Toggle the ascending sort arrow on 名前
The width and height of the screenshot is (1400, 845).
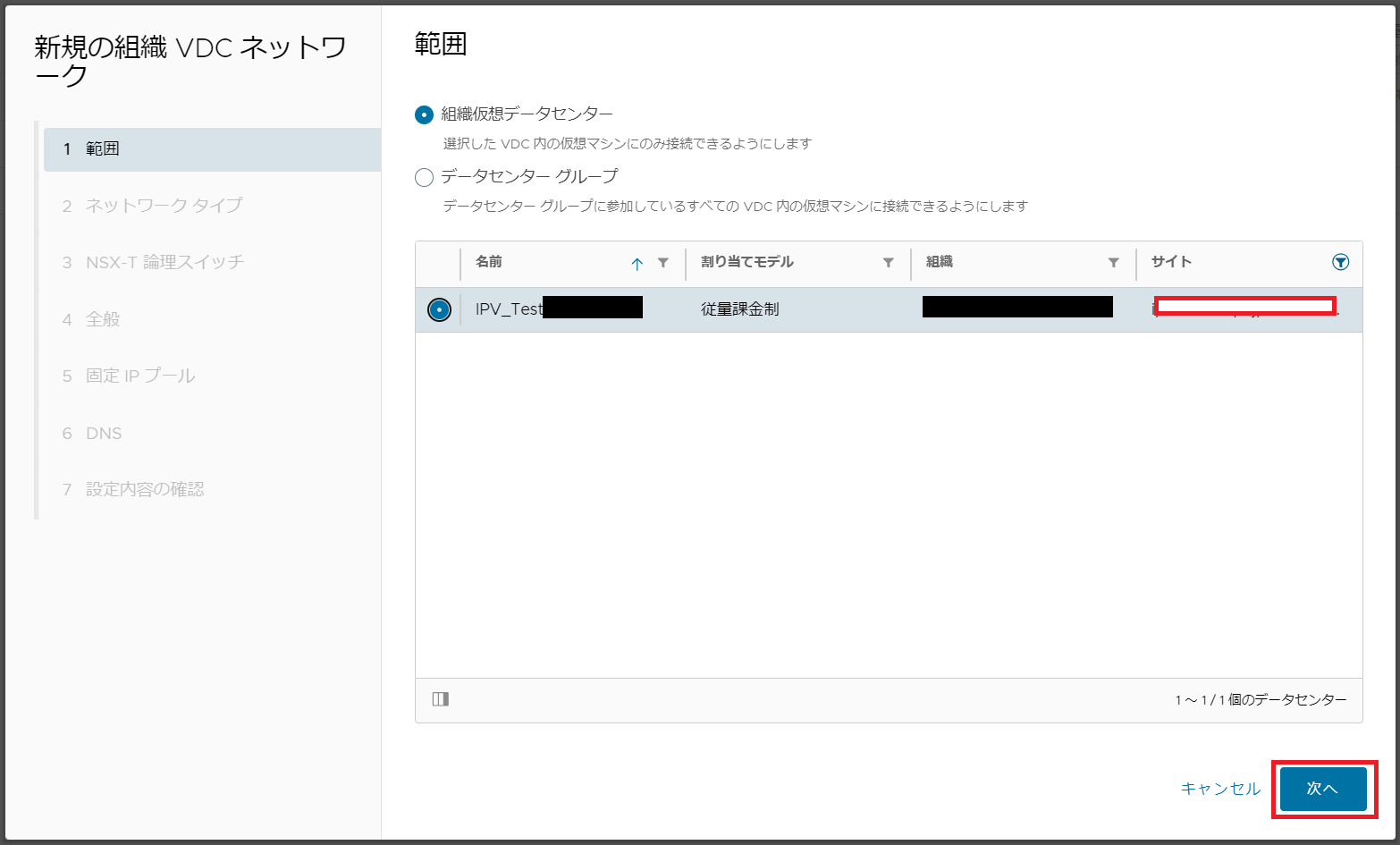[x=637, y=264]
